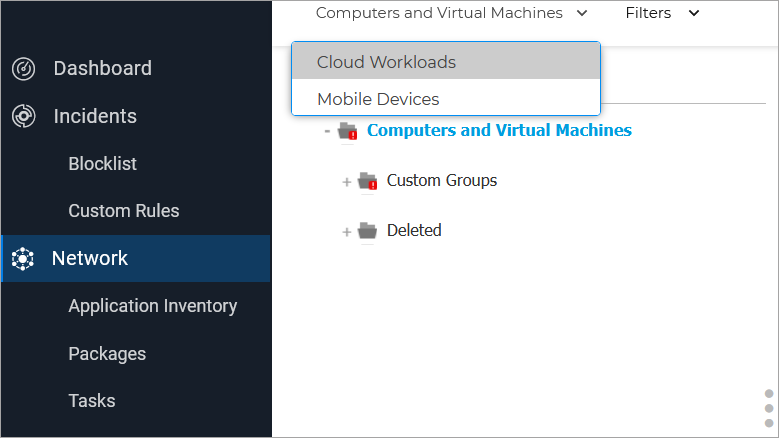
Task: Open Application Inventory under Network
Action: pyautogui.click(x=152, y=306)
